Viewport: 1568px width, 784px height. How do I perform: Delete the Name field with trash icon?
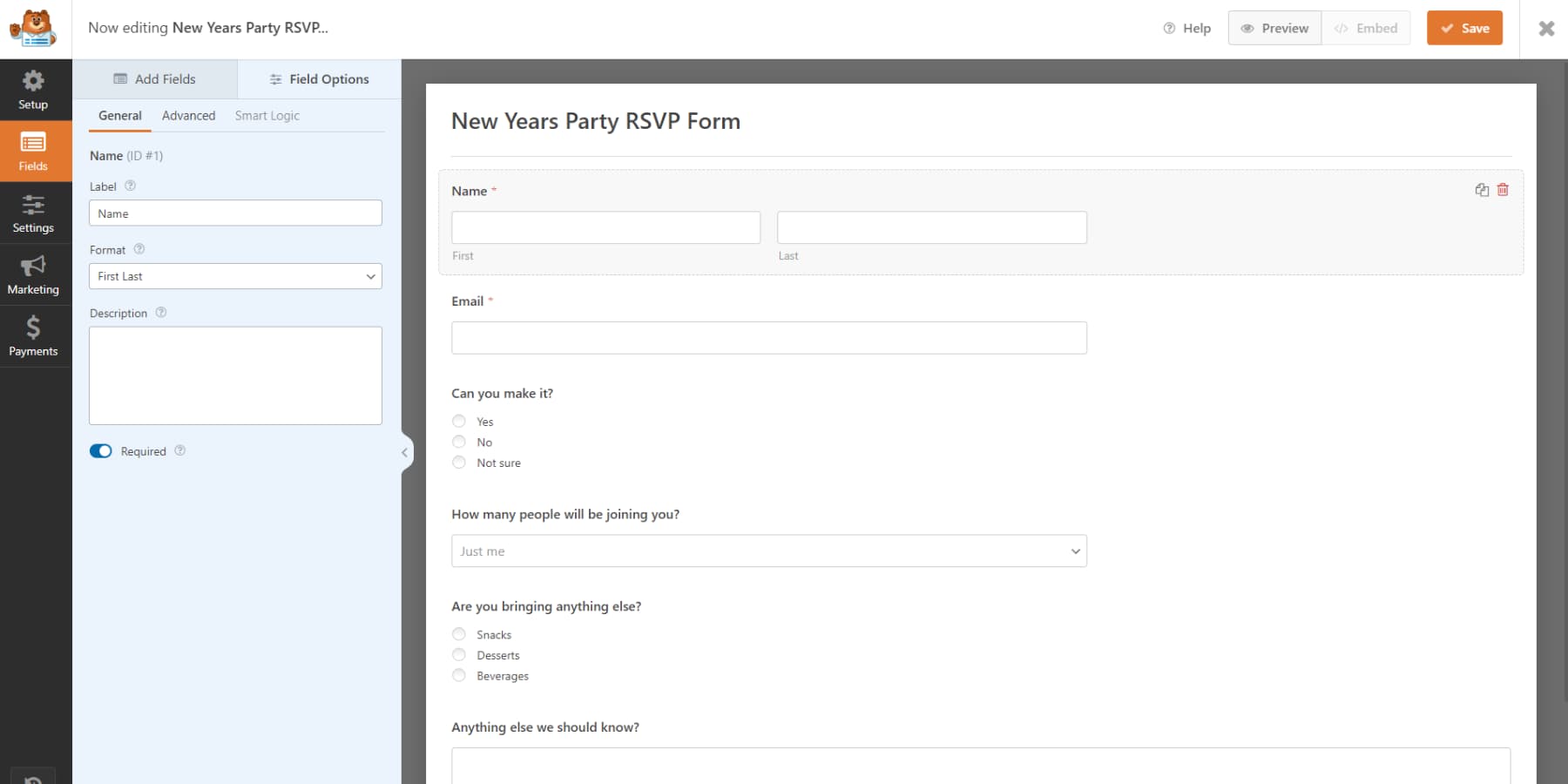tap(1503, 189)
